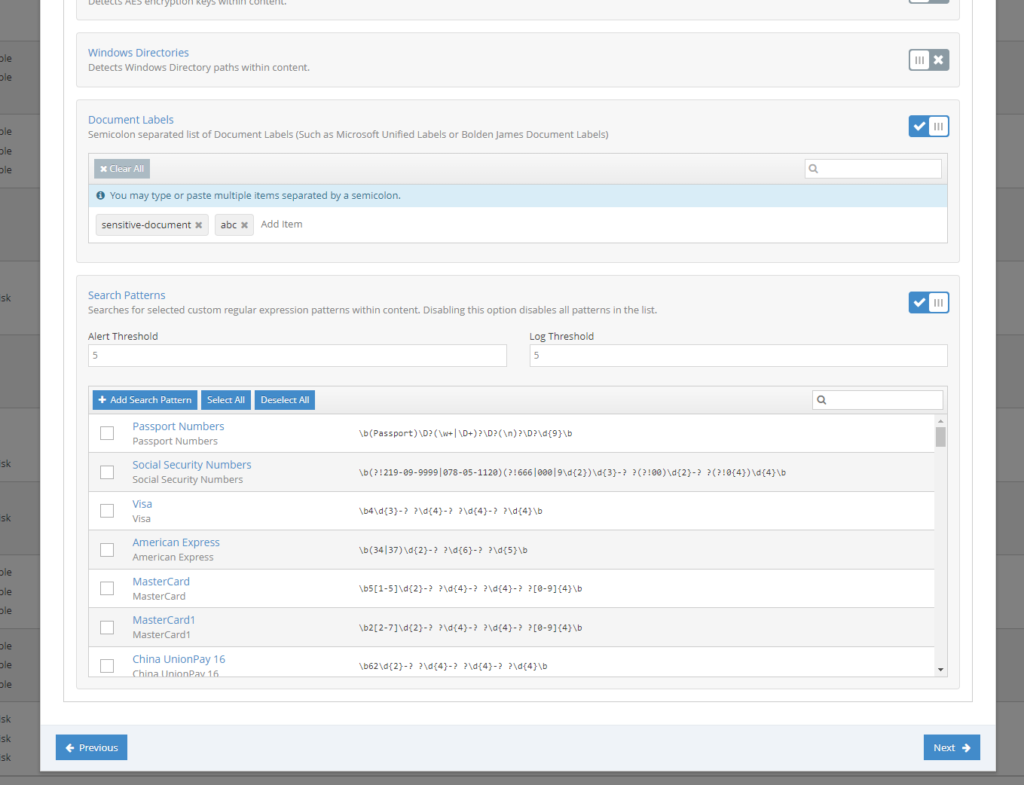Click the Document Labels heading
1024x785 pixels.
click(x=131, y=120)
